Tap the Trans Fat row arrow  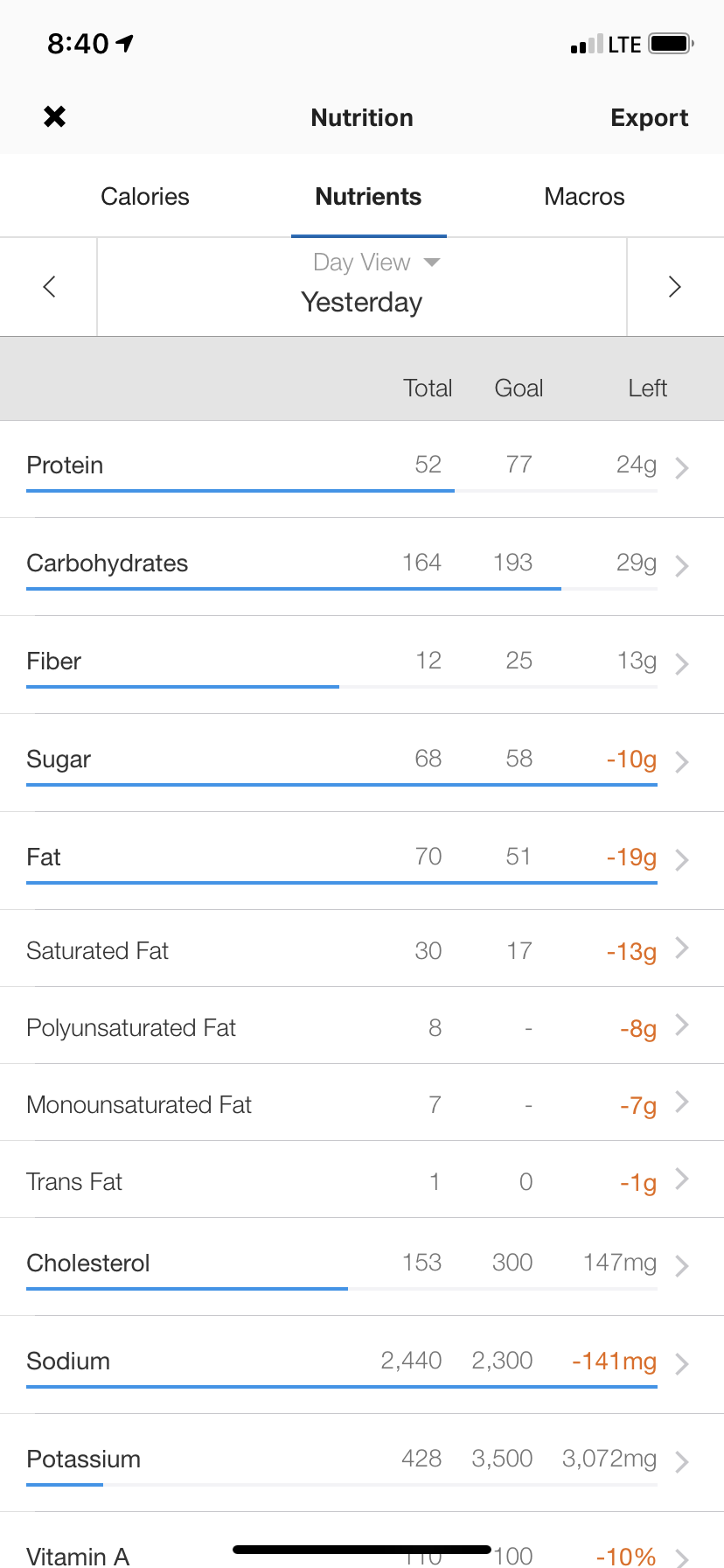coord(682,1179)
